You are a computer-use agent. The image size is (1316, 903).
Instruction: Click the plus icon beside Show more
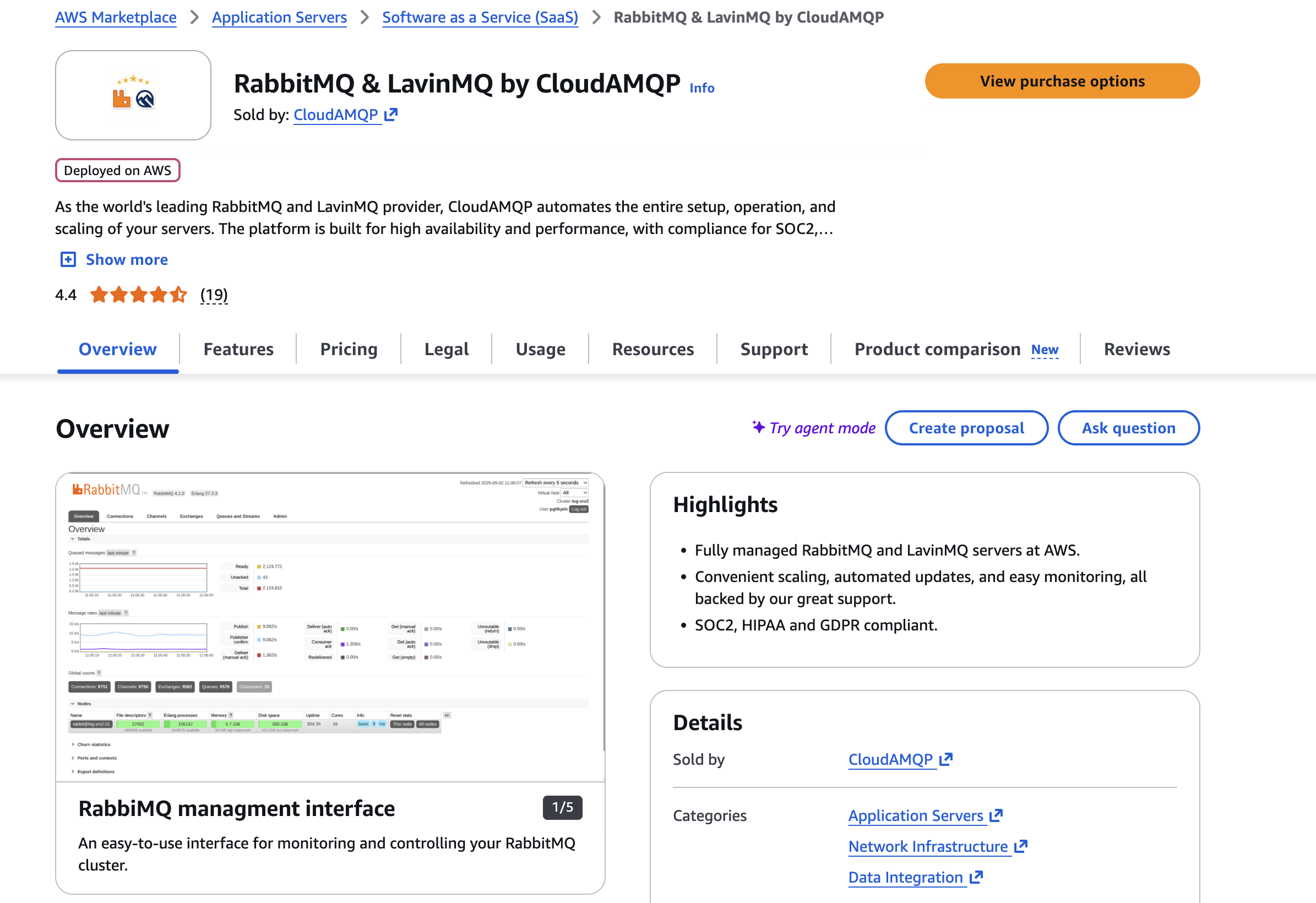pos(68,259)
